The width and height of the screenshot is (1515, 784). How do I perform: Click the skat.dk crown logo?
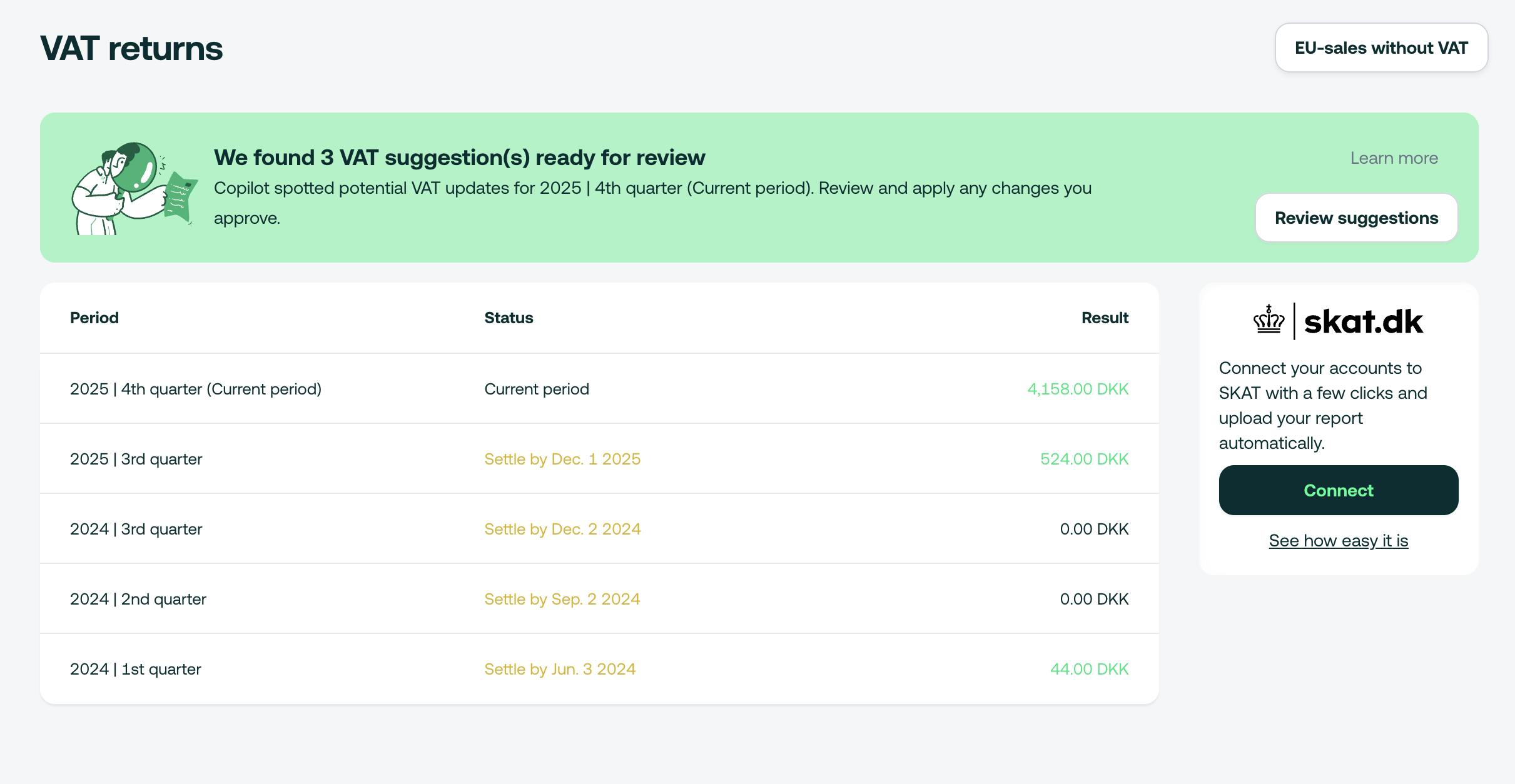coord(1269,321)
